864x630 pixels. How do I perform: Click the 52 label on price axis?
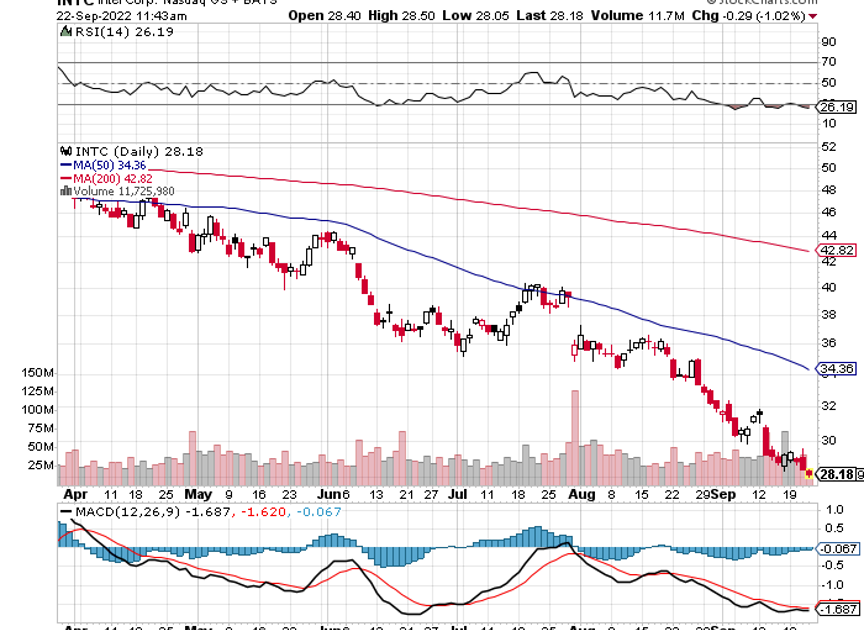tap(828, 147)
